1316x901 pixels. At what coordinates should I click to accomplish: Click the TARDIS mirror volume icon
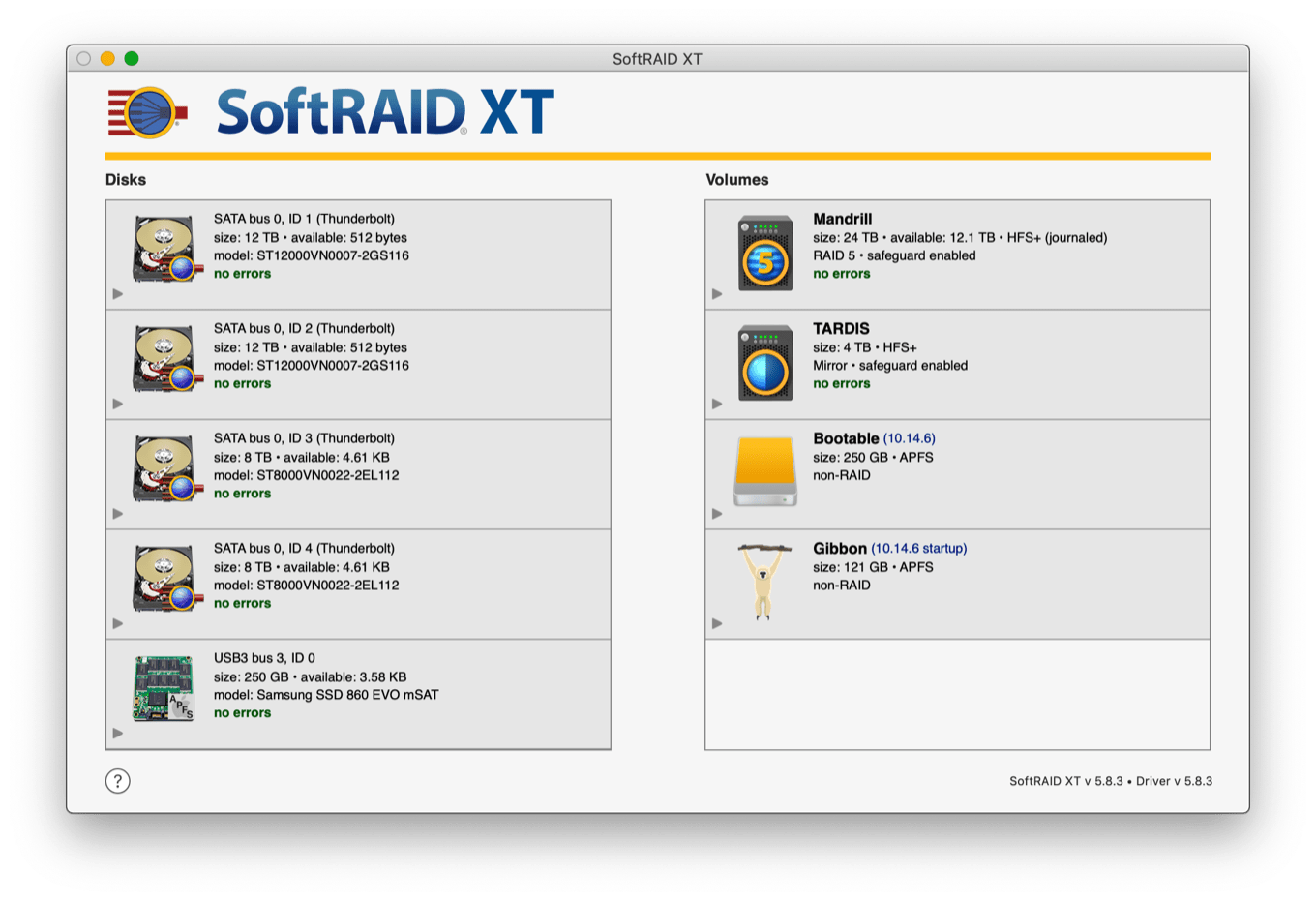pyautogui.click(x=765, y=363)
